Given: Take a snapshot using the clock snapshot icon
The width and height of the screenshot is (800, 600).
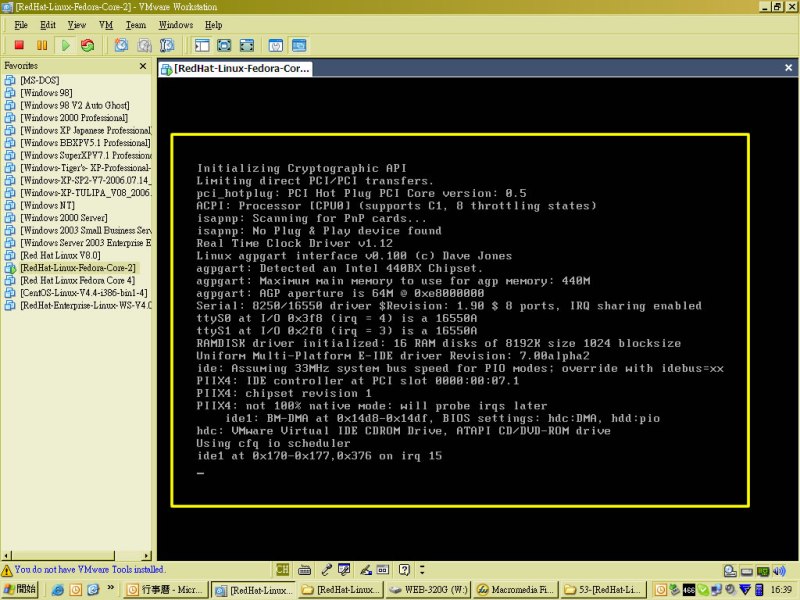Looking at the screenshot, I should 121,45.
